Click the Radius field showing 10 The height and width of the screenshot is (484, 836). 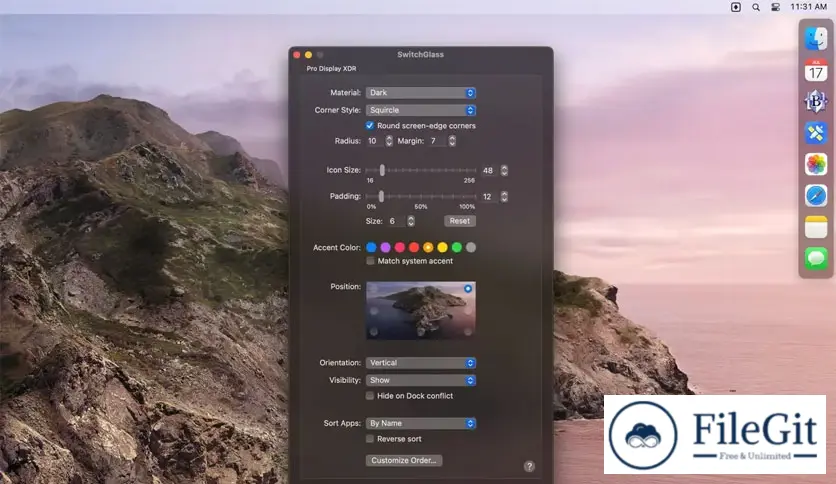pos(375,141)
